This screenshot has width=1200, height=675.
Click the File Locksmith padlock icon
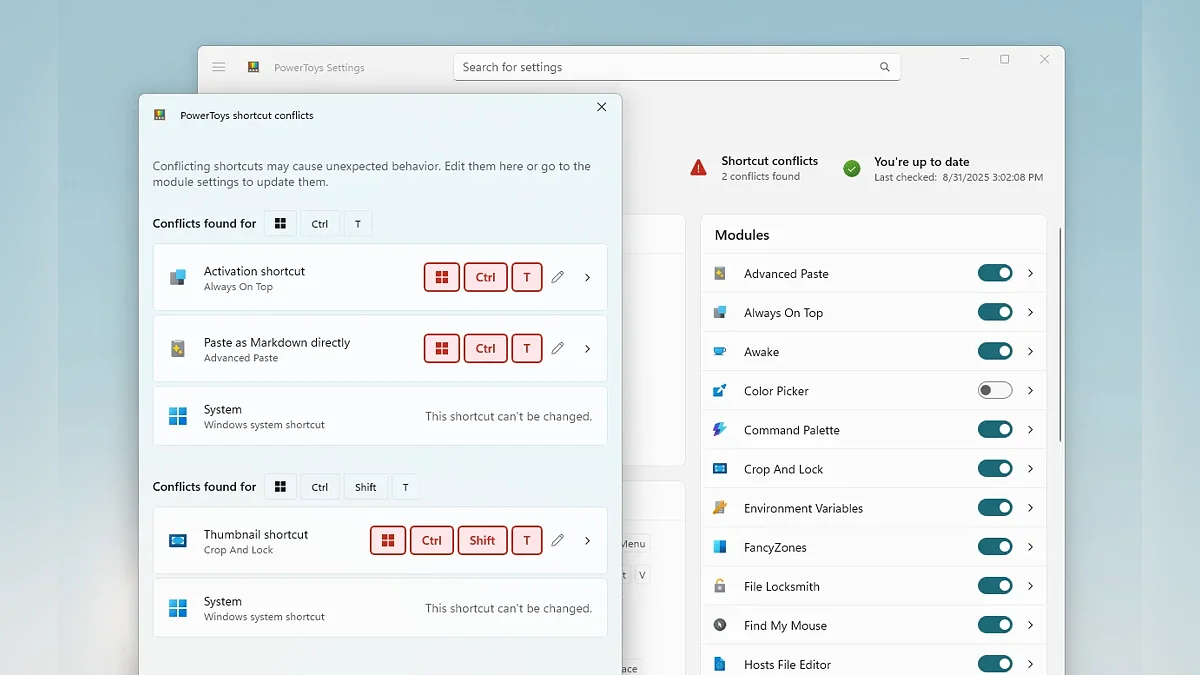click(720, 586)
